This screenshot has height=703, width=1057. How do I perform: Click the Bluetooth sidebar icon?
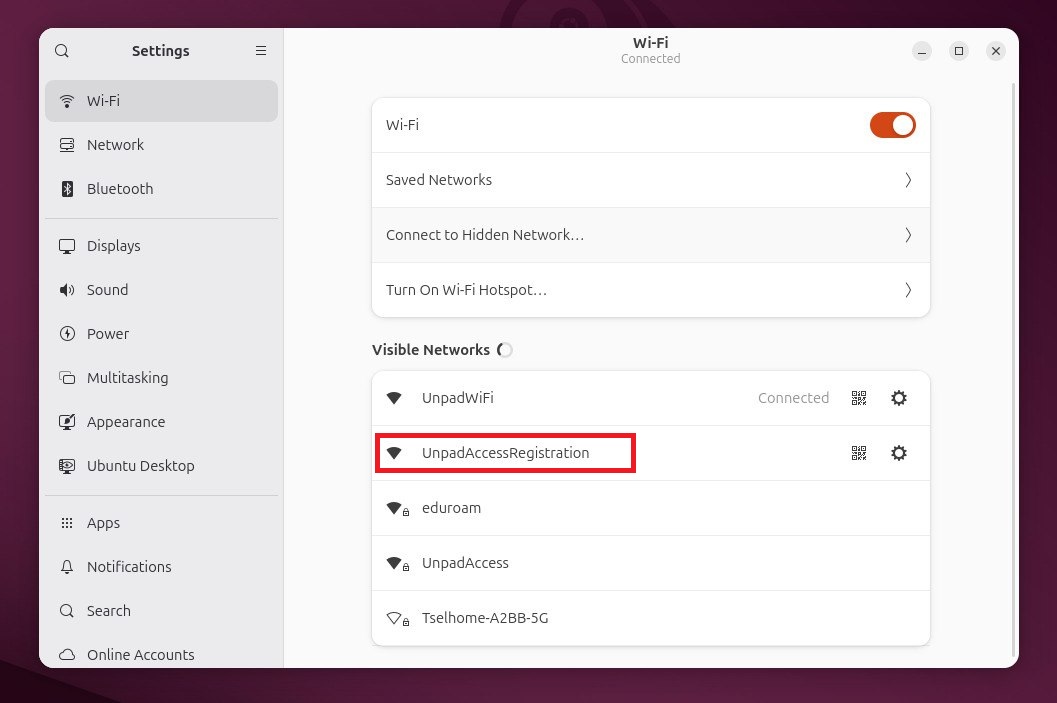(67, 189)
